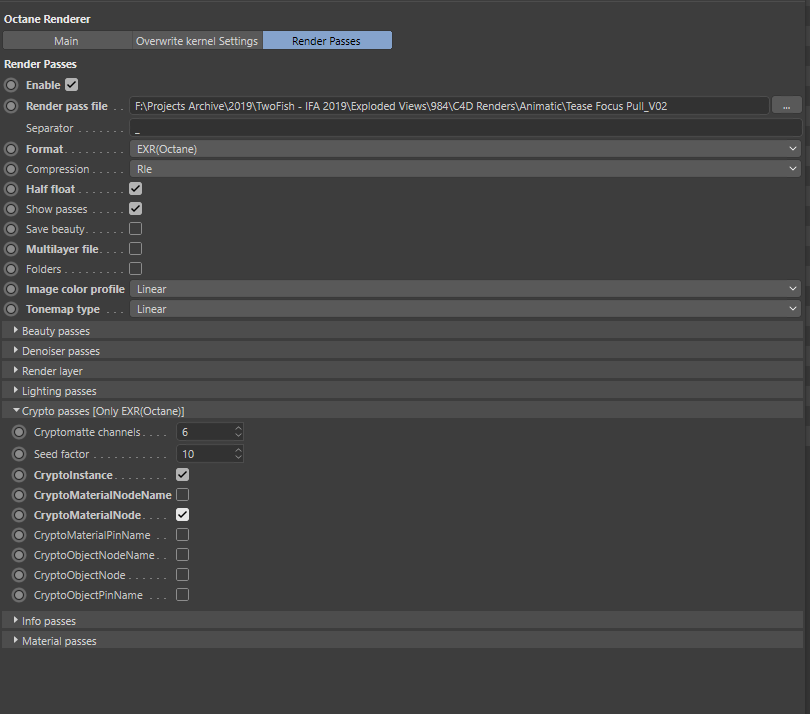Click the animation dot for Multilayer file

[11, 249]
